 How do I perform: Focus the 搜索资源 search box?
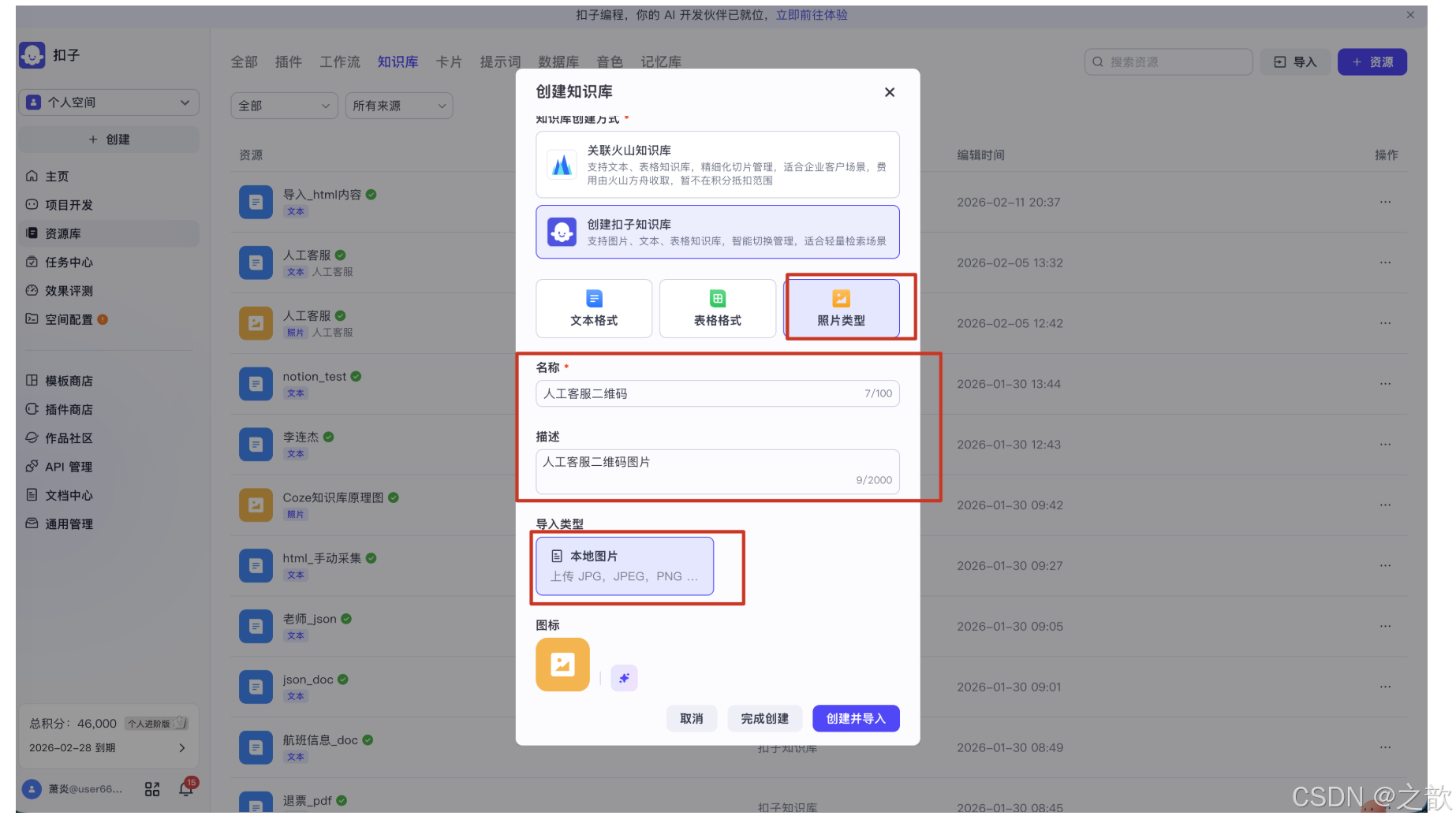pos(1168,61)
